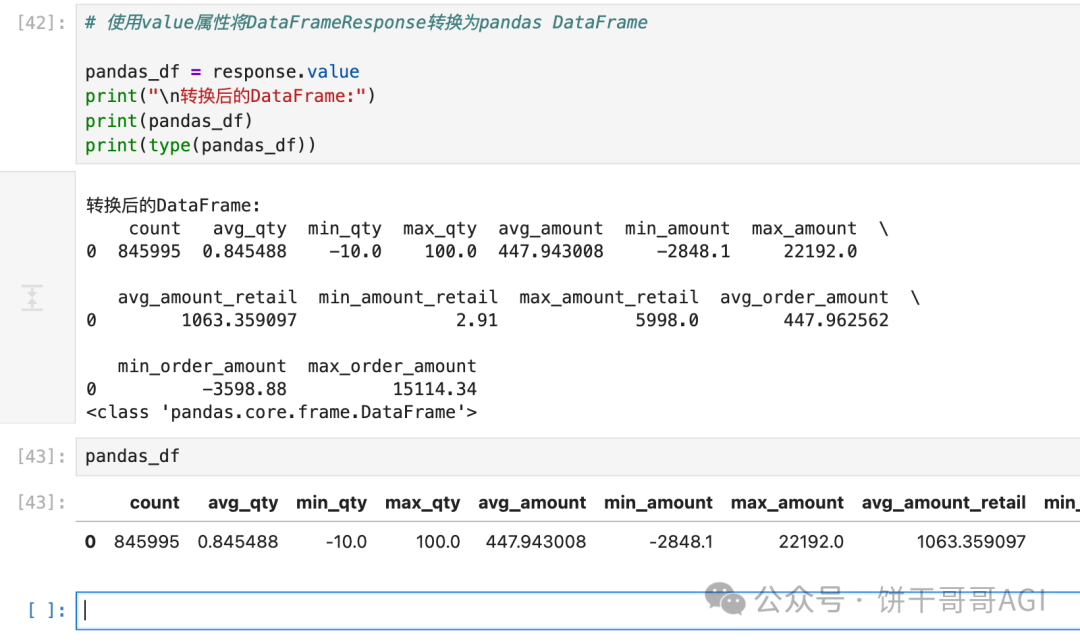Click the empty cell prompt '[ ]:'

coord(46,611)
